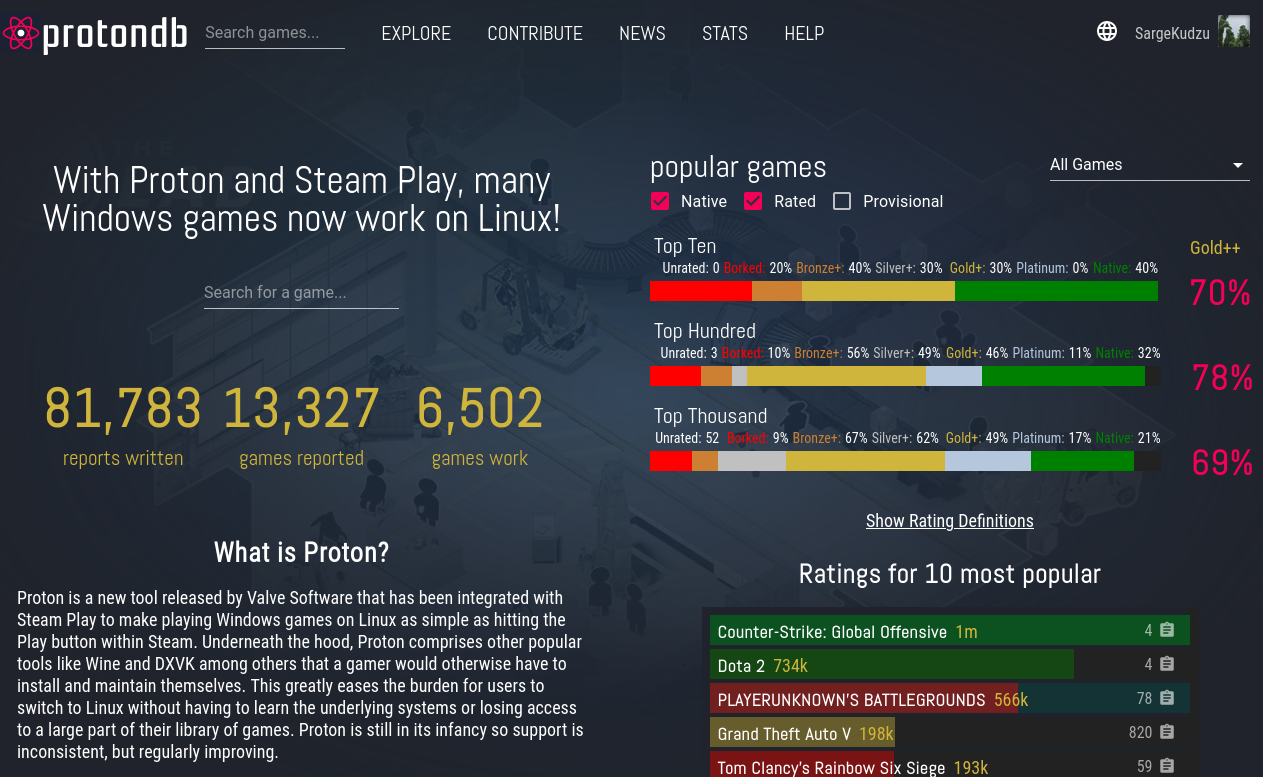Disable the Rated checkbox
1263x777 pixels.
(x=753, y=201)
